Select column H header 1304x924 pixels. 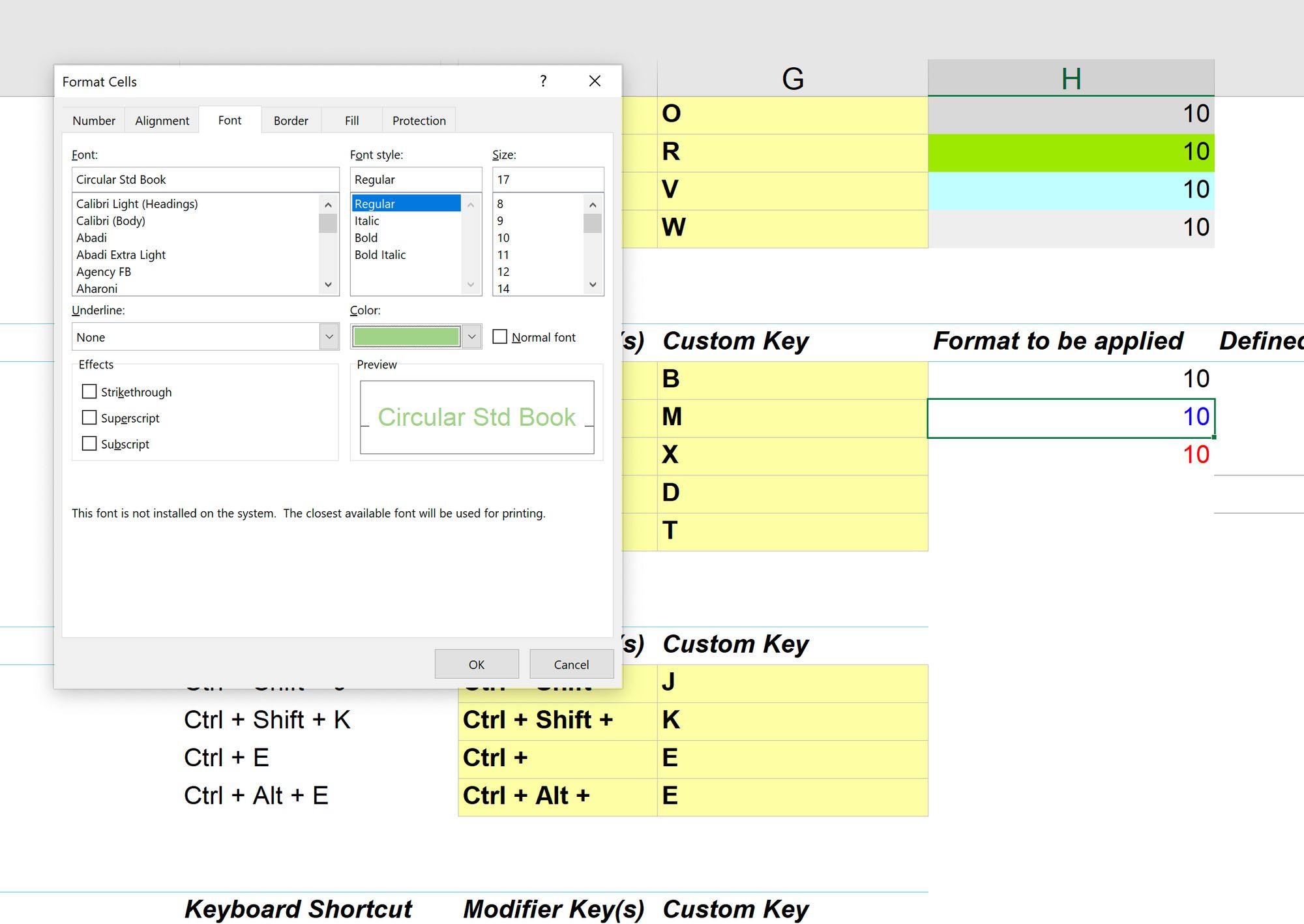[x=1071, y=78]
